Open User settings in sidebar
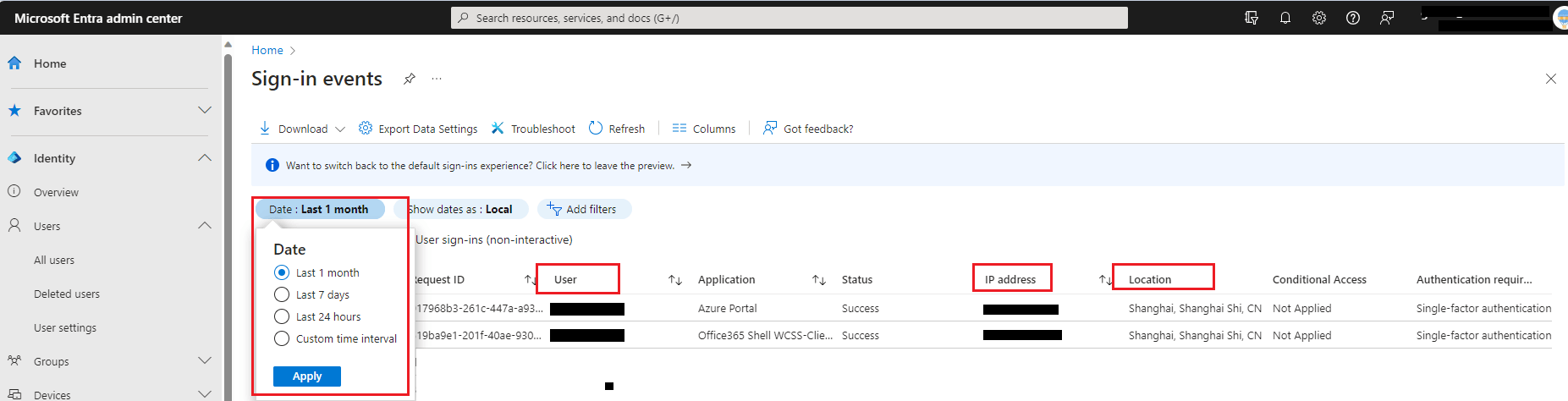1568x401 pixels. click(65, 328)
